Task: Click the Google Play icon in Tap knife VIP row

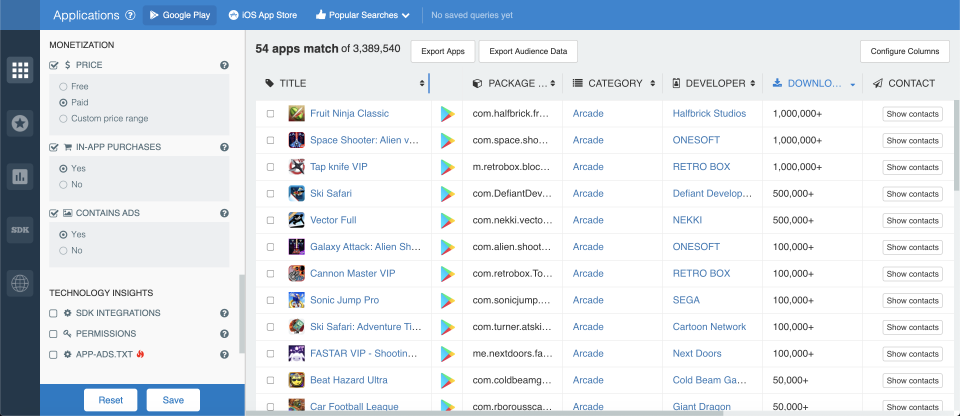Action: pyautogui.click(x=448, y=167)
